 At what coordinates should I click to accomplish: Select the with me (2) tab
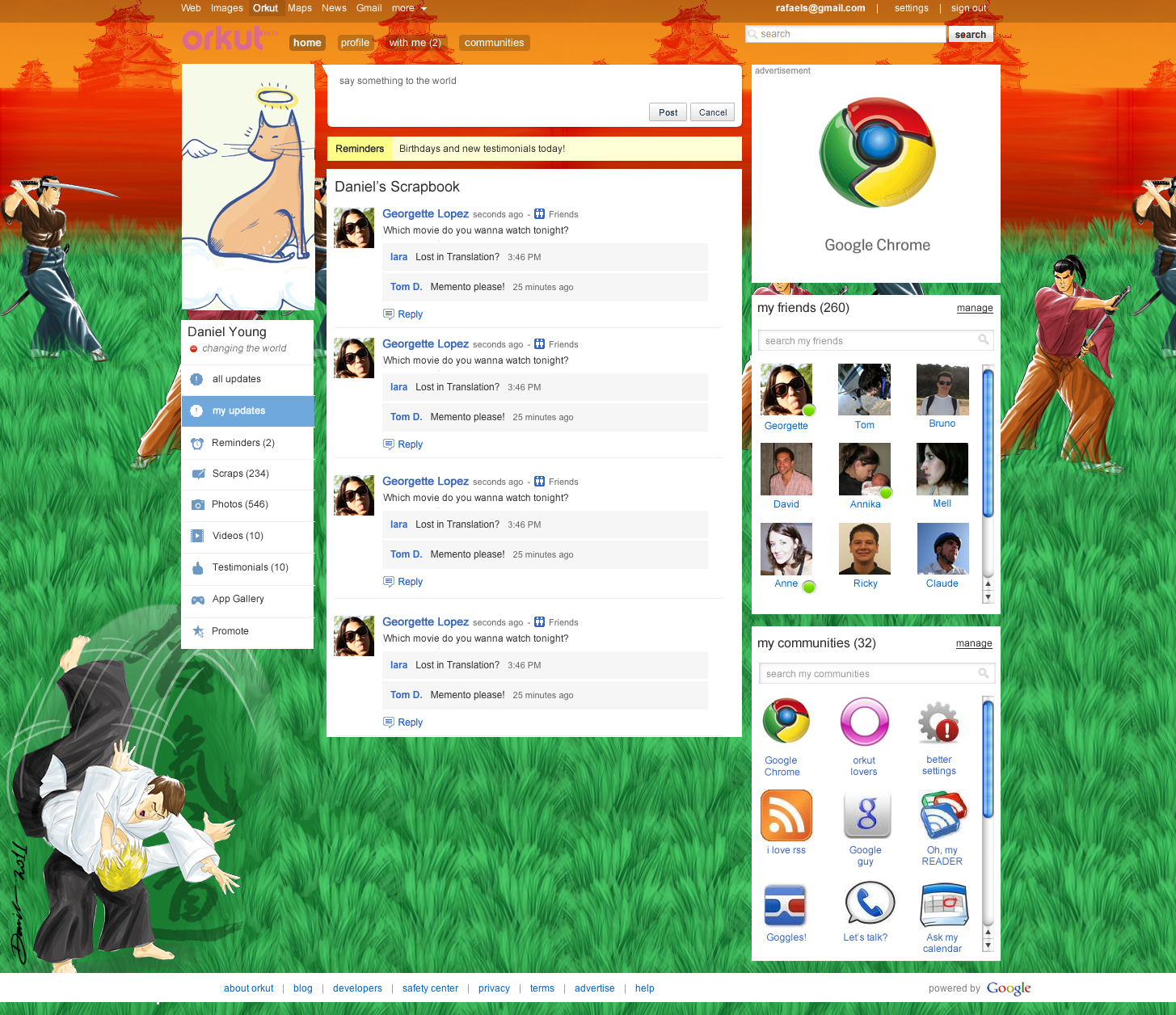coord(415,43)
